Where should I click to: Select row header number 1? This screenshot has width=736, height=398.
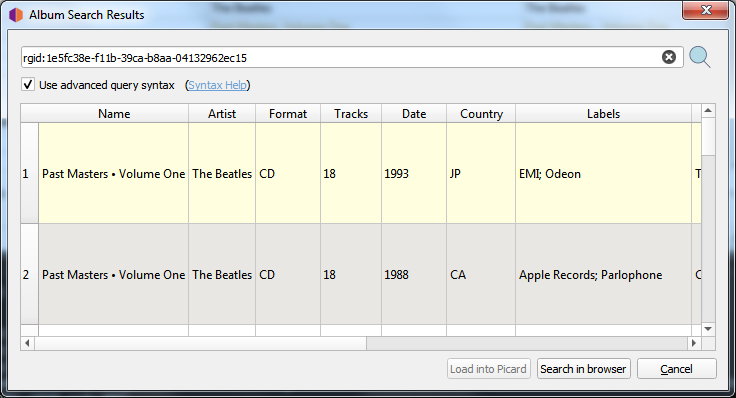pos(30,173)
